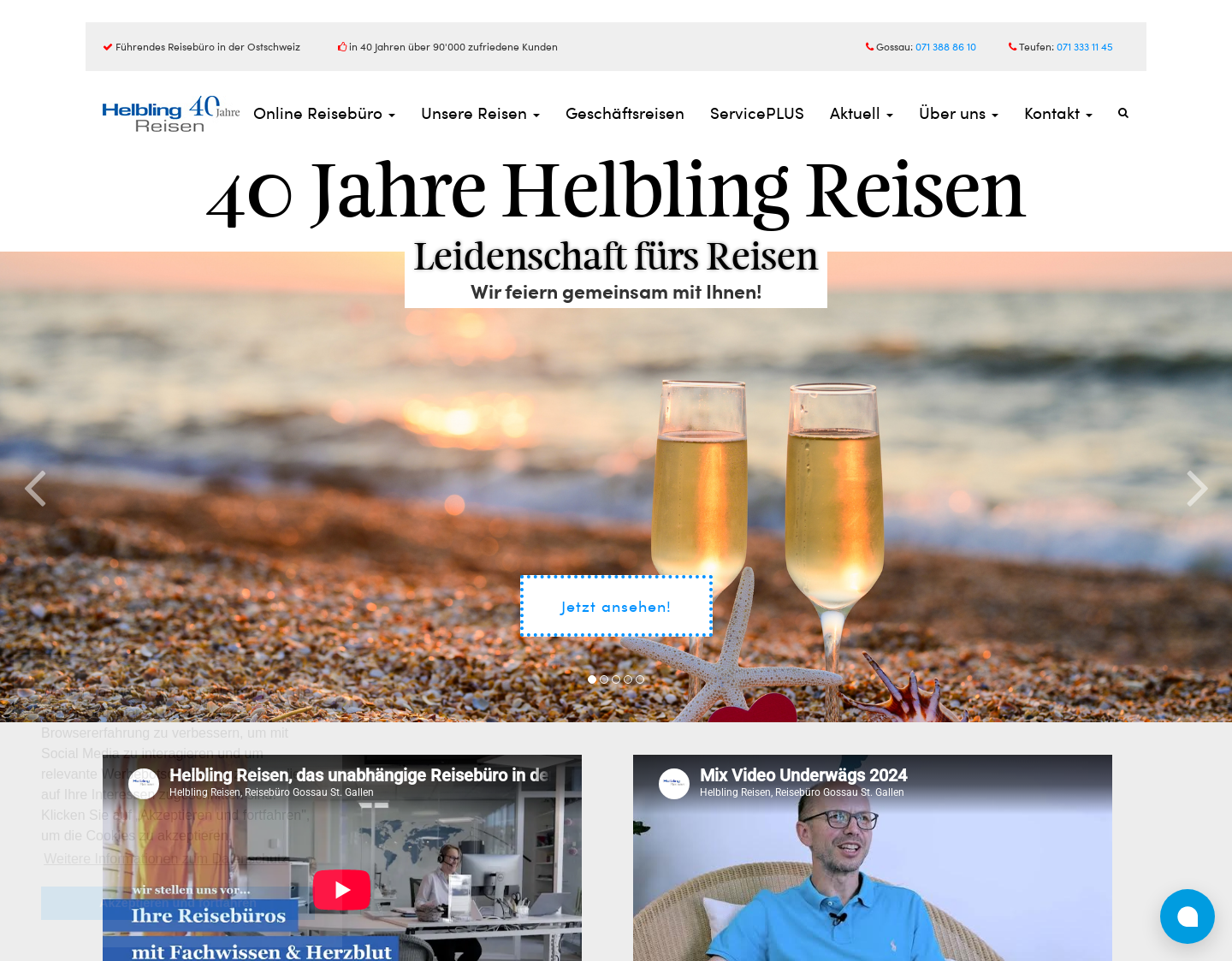Screen dimensions: 1232x961
Task: Expand the Über uns dropdown menu
Action: pyautogui.click(x=958, y=114)
